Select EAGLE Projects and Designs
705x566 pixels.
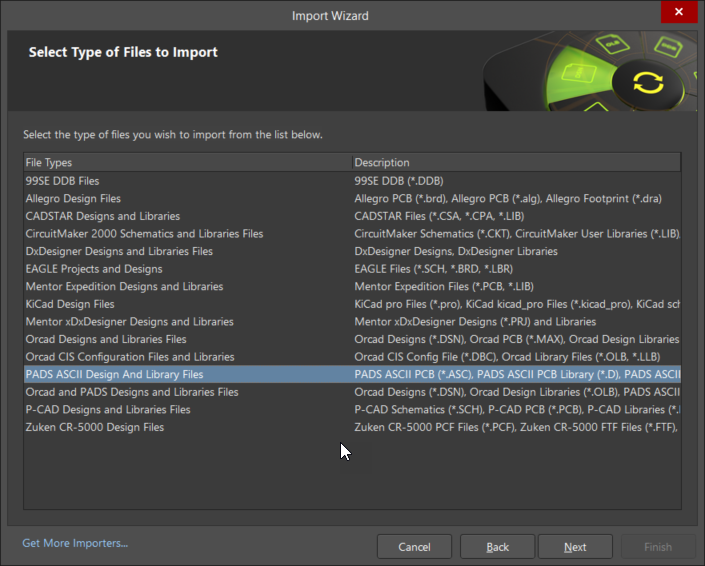94,269
